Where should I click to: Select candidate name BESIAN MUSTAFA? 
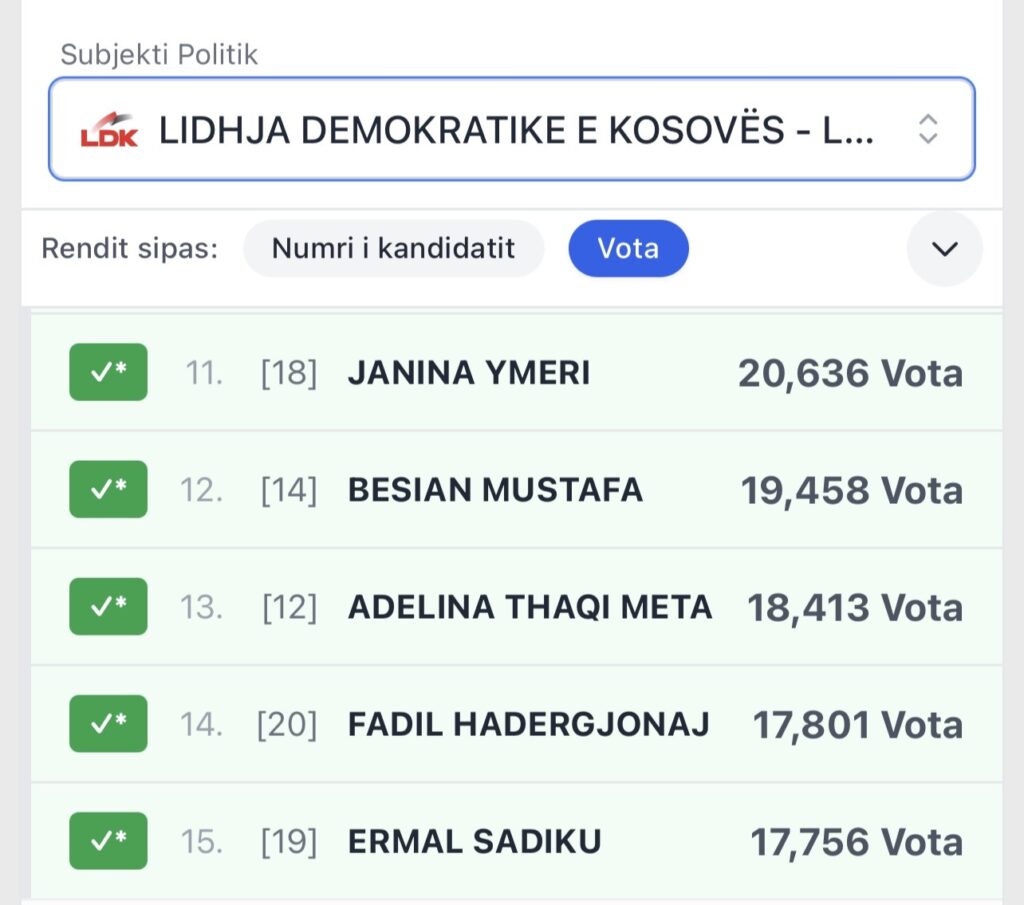point(495,490)
